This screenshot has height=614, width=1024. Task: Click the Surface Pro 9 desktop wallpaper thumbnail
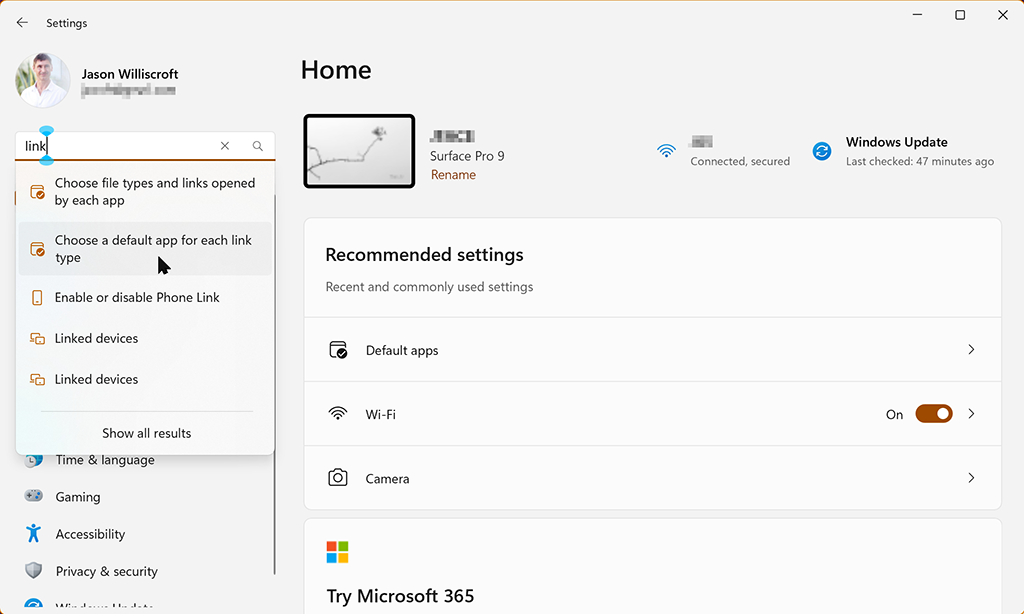(359, 151)
